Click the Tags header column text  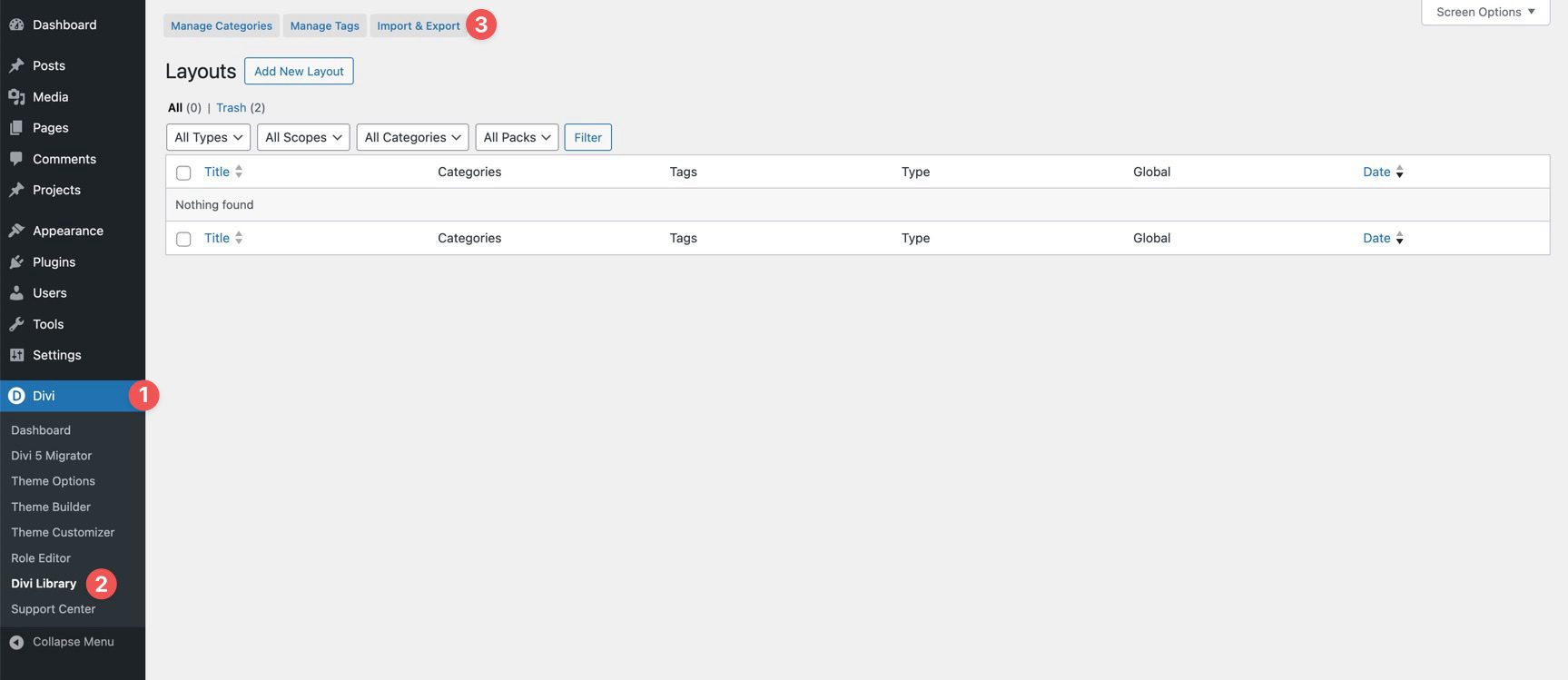click(x=684, y=172)
